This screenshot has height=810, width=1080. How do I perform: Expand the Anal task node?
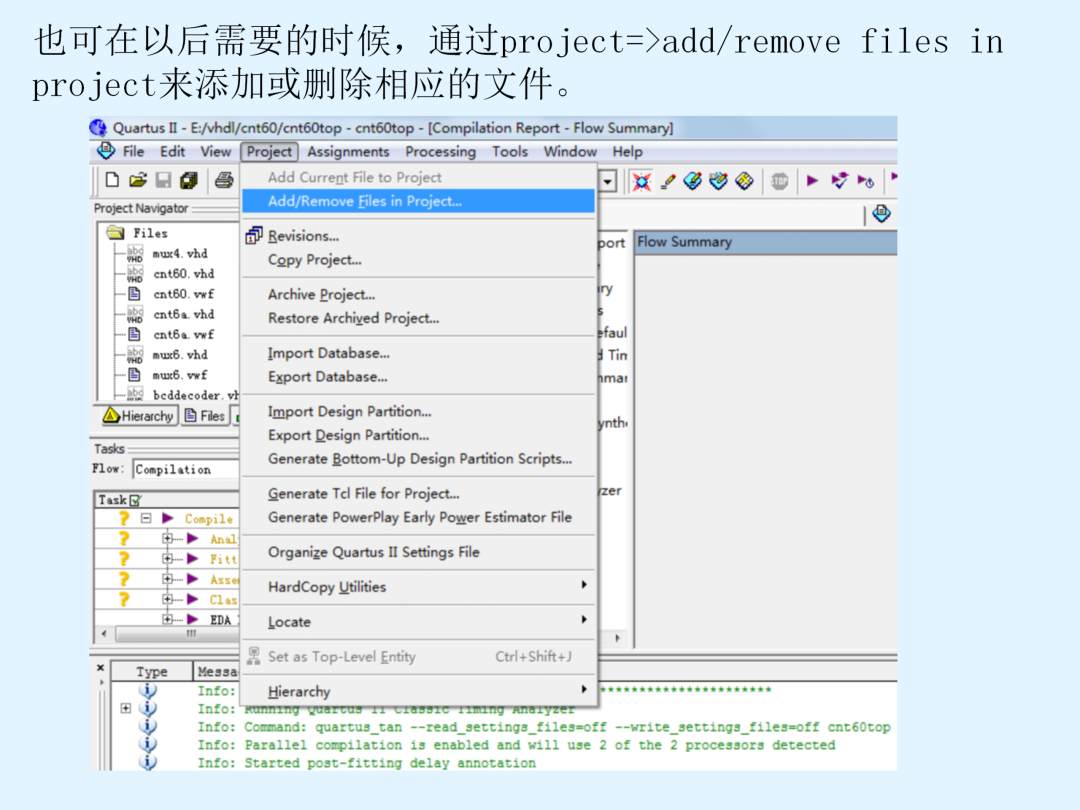[x=167, y=539]
